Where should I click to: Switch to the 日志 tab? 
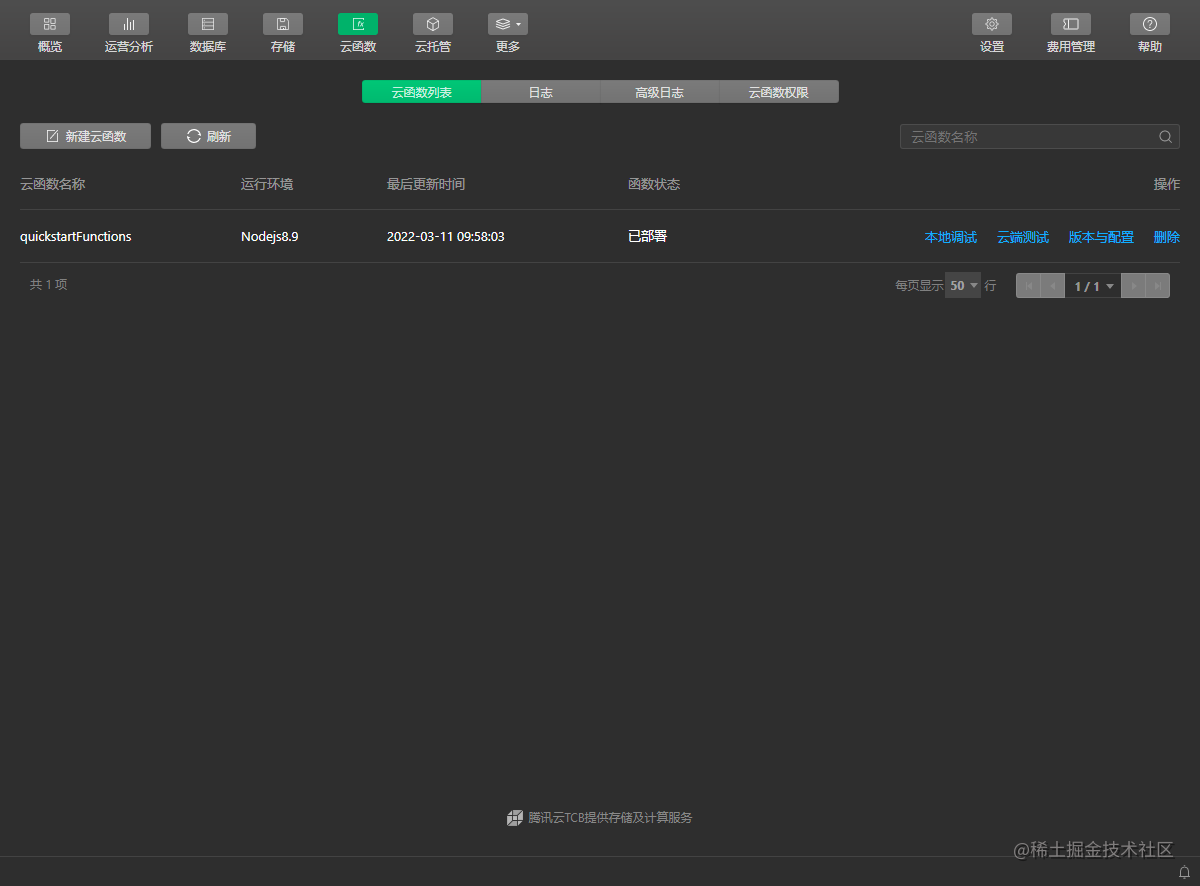pos(541,92)
